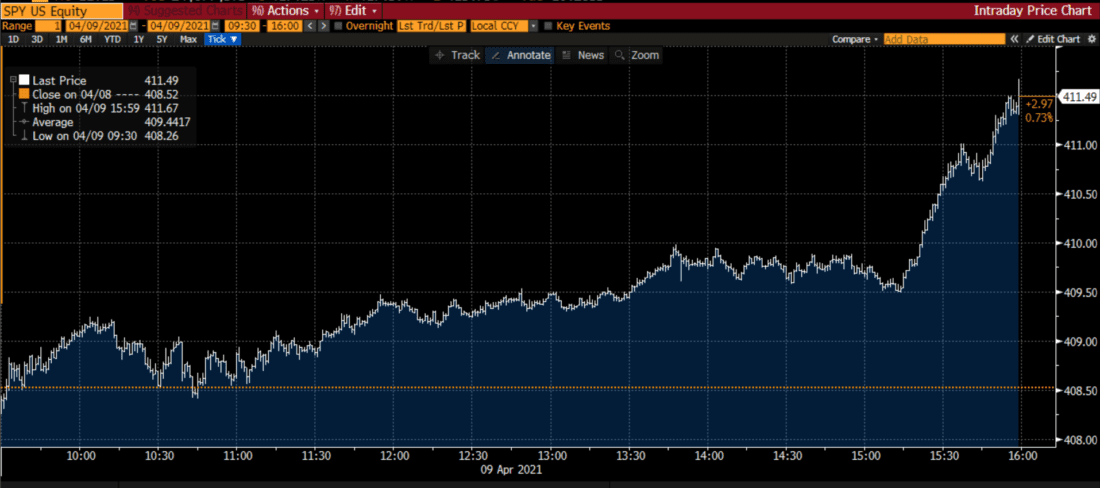Open the Lst Trd/Lst P field
Viewport: 1100px width, 488px height.
(x=431, y=26)
